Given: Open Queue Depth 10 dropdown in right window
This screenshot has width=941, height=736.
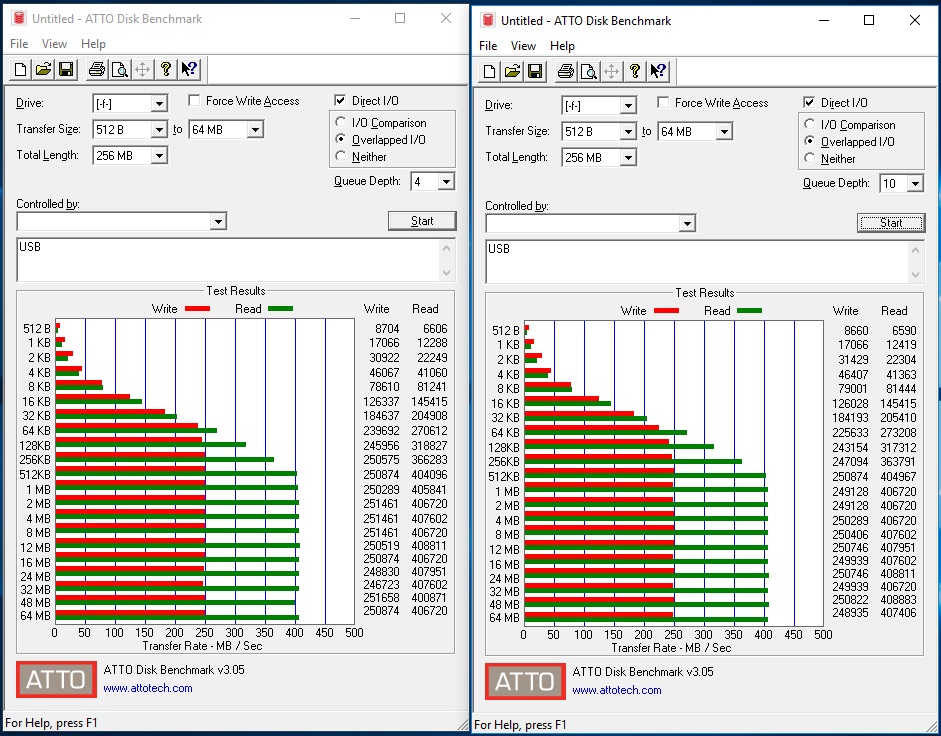Looking at the screenshot, I should [915, 183].
